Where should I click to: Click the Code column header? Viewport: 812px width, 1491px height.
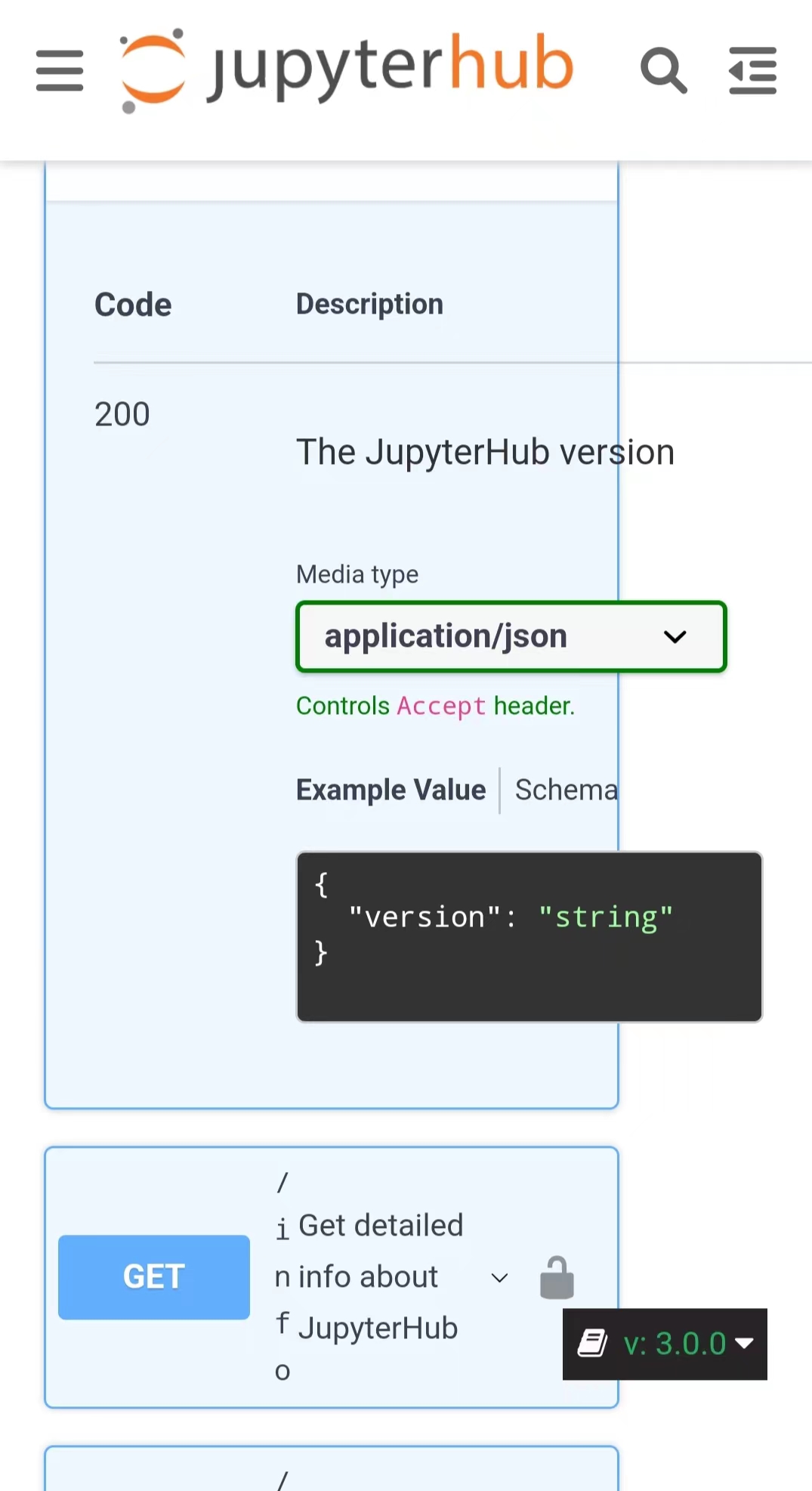(133, 305)
